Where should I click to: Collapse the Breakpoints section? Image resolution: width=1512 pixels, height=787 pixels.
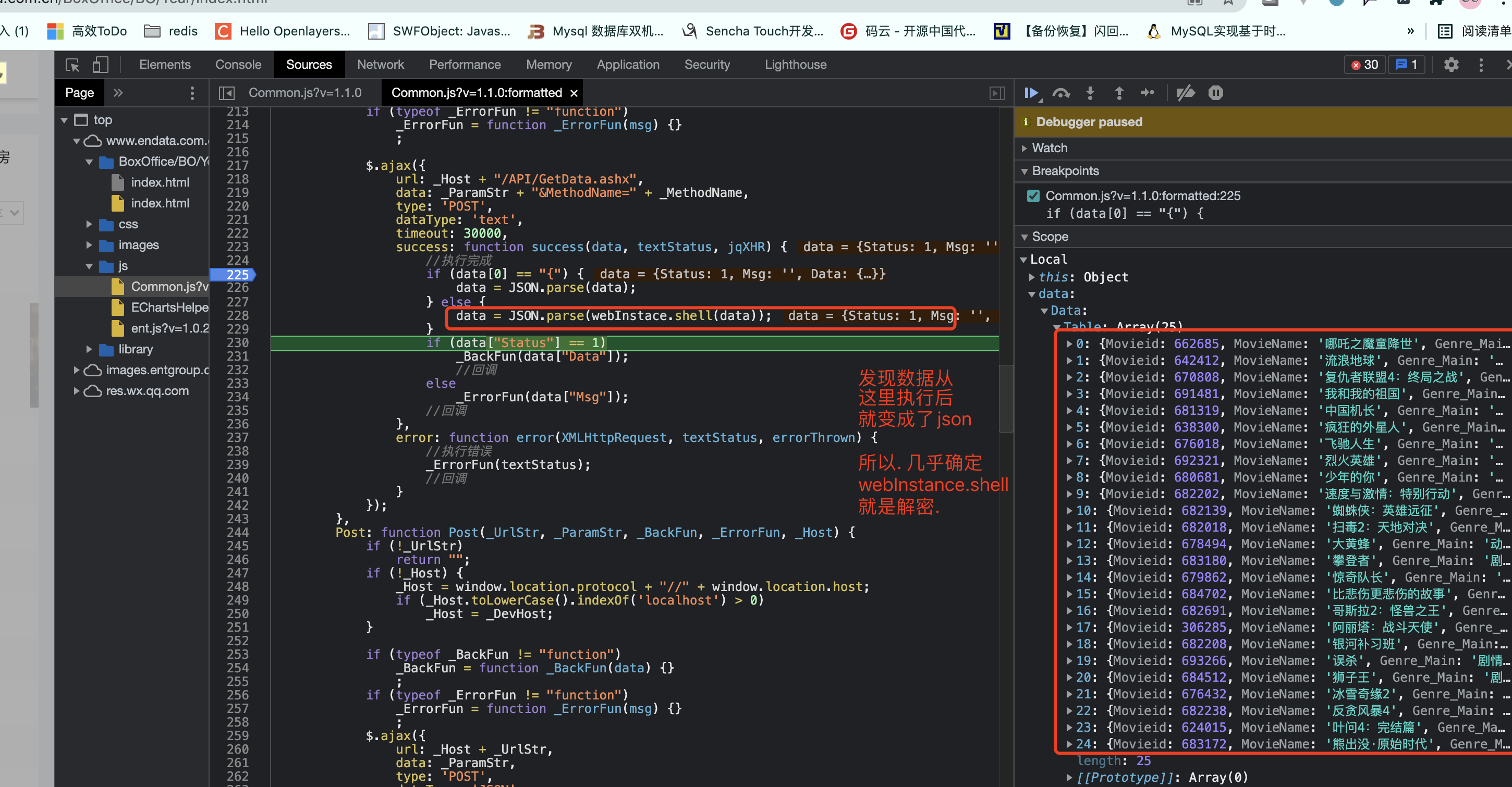pos(1024,171)
